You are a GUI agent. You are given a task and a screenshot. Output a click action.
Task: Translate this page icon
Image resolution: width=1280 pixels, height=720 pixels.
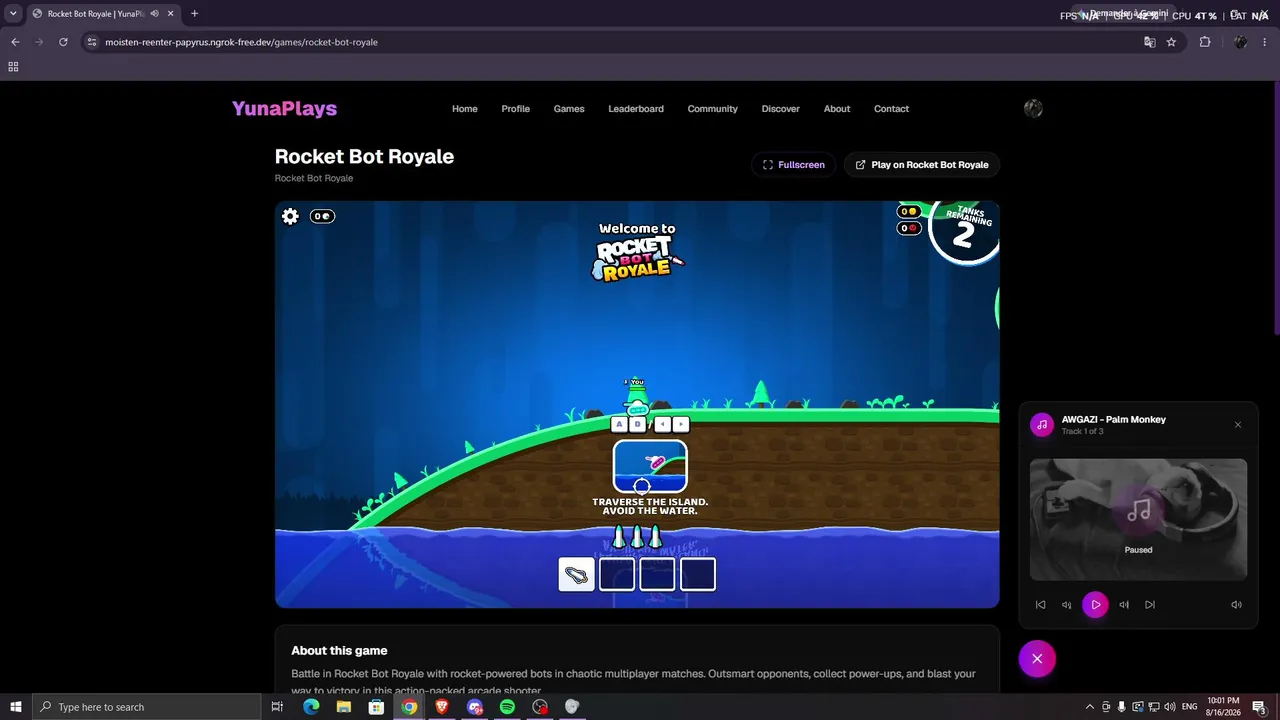[x=1150, y=42]
